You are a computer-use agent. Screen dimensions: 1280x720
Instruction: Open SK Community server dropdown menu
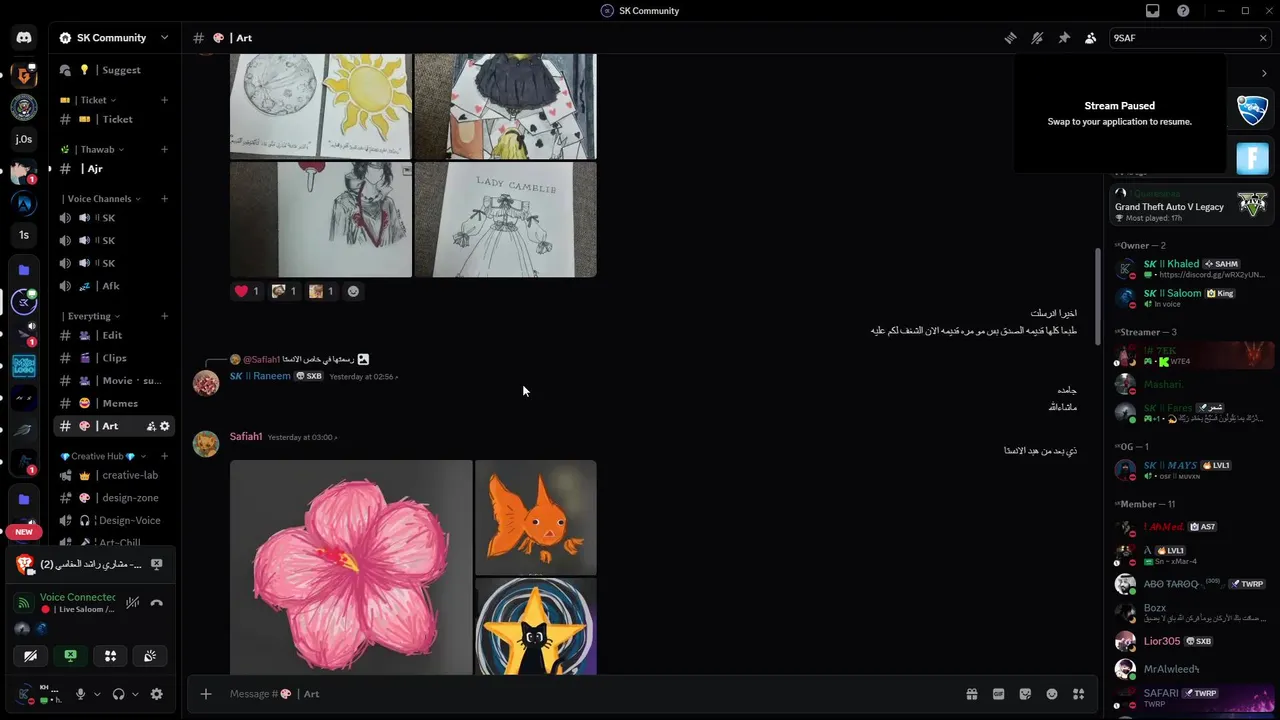(x=115, y=38)
